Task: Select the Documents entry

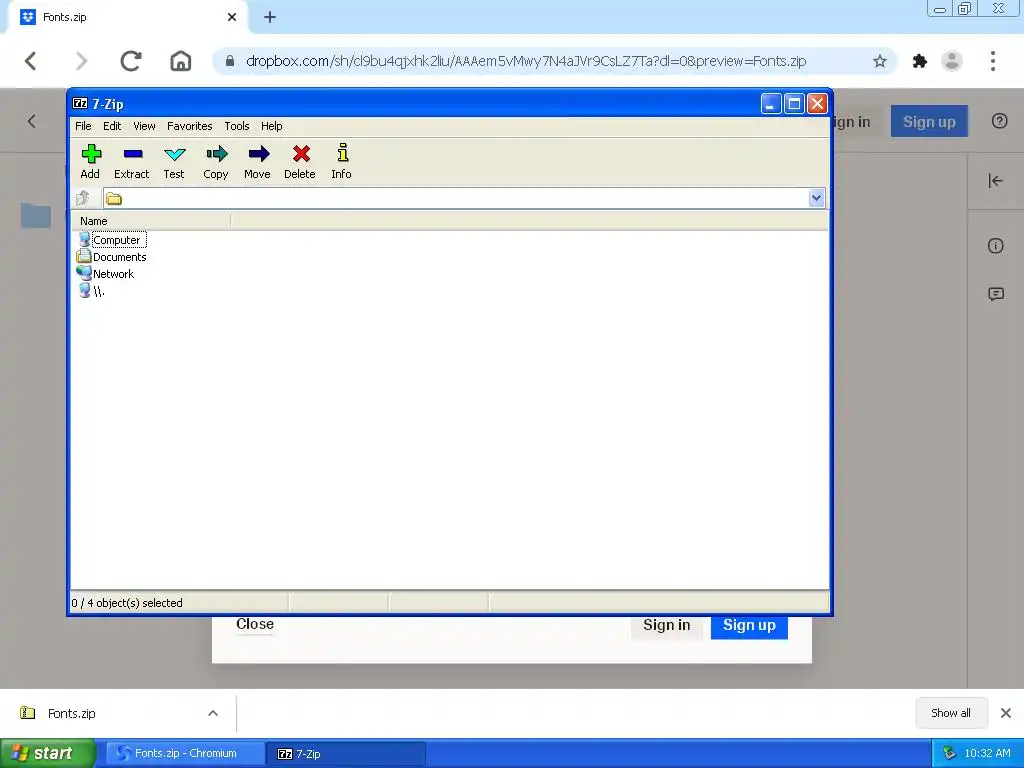Action: (112, 257)
